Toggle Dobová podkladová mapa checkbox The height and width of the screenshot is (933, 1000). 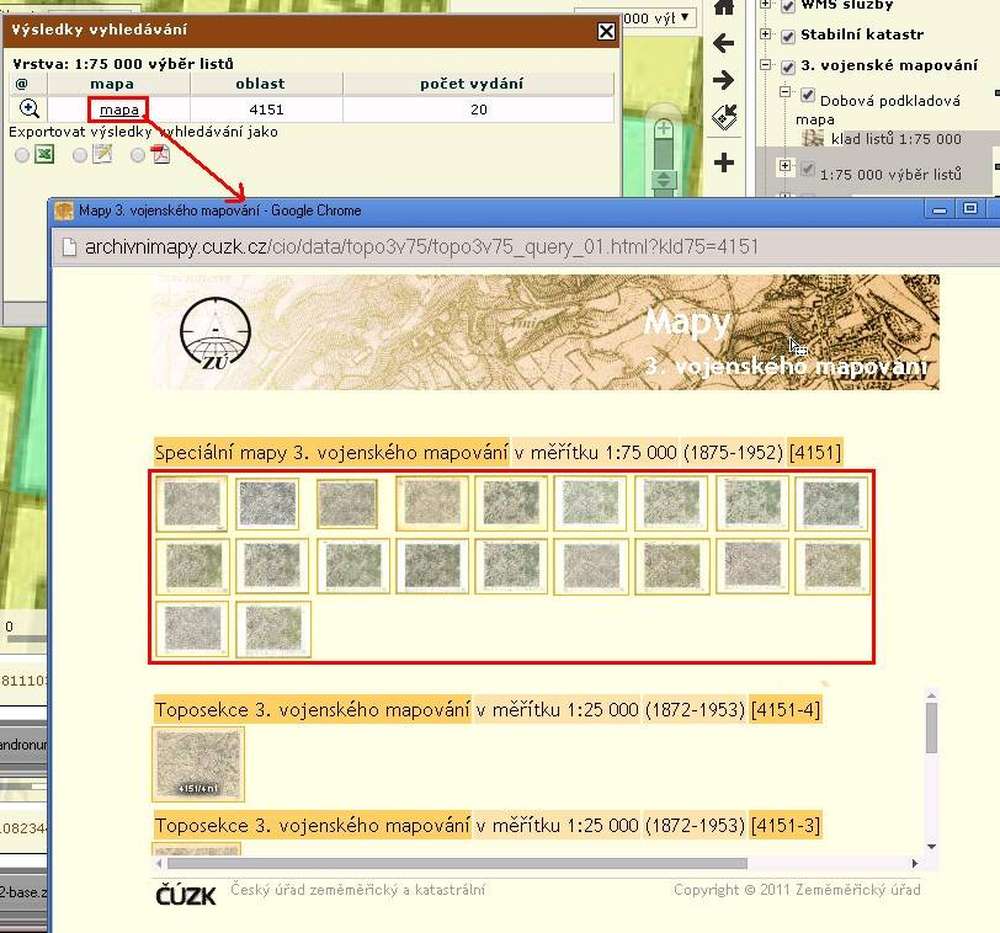point(808,95)
